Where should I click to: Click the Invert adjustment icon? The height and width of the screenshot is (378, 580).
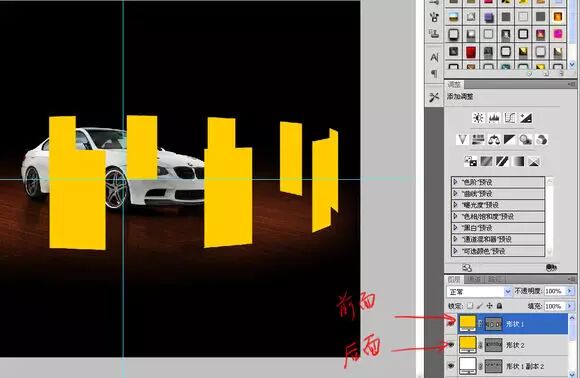470,161
